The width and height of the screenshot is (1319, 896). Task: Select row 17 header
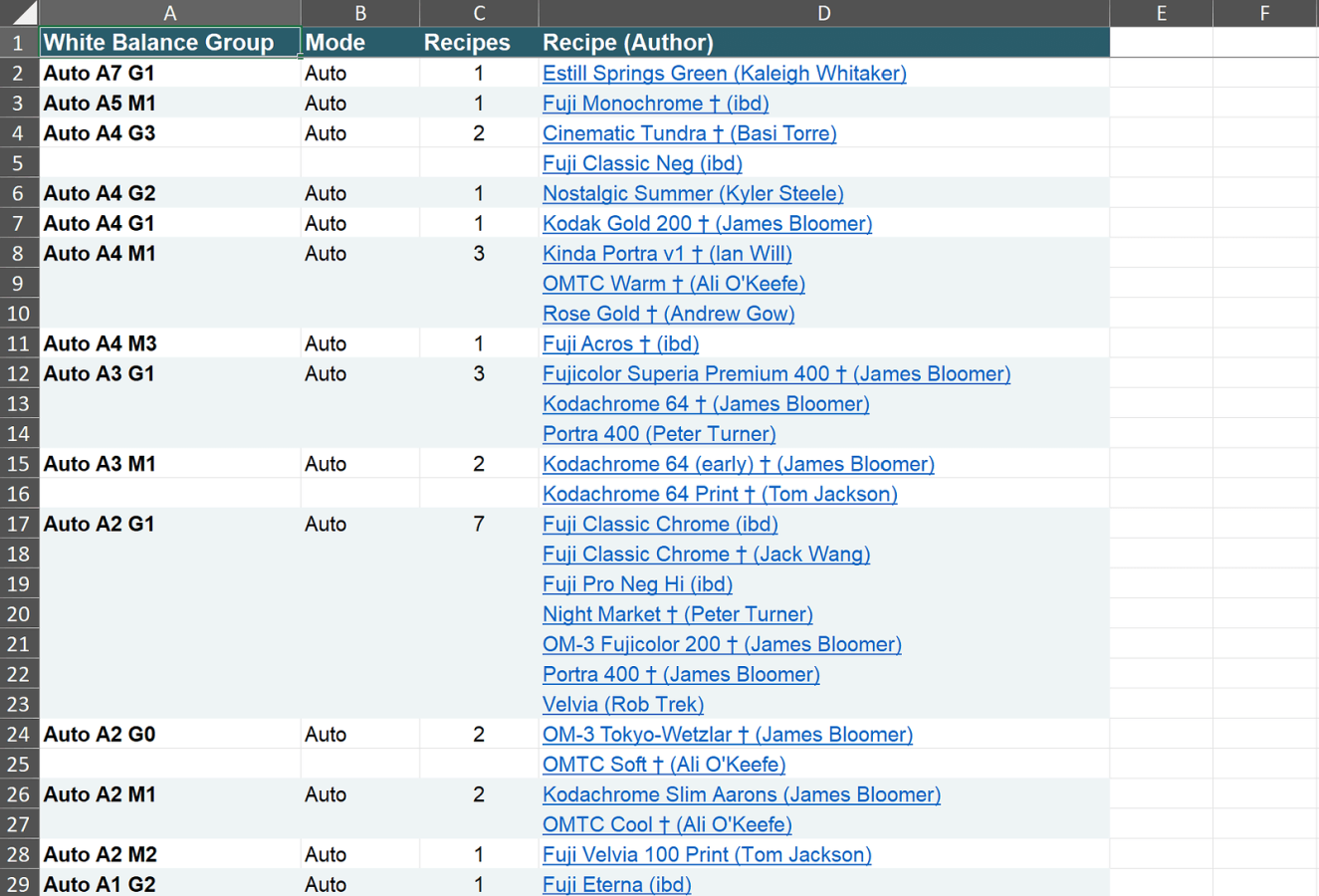coord(19,524)
